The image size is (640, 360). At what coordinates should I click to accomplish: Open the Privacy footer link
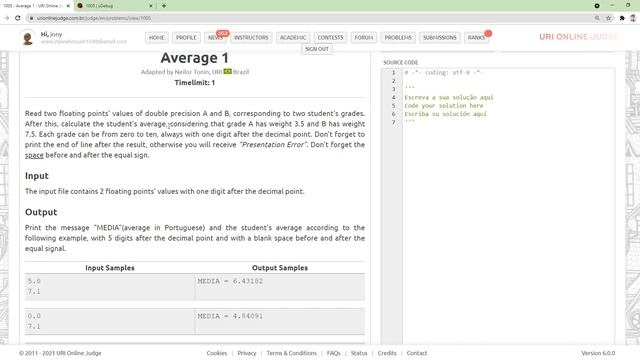click(247, 353)
